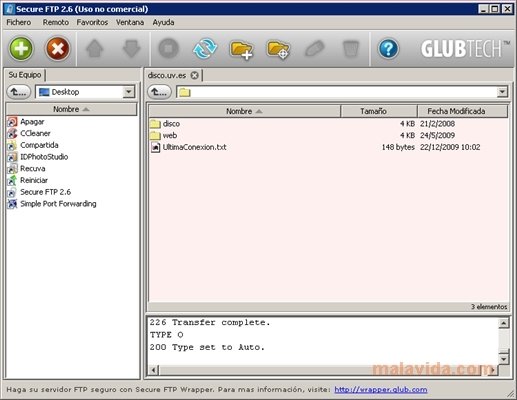
Task: Click the 148 bytes size cell
Action: (398, 147)
